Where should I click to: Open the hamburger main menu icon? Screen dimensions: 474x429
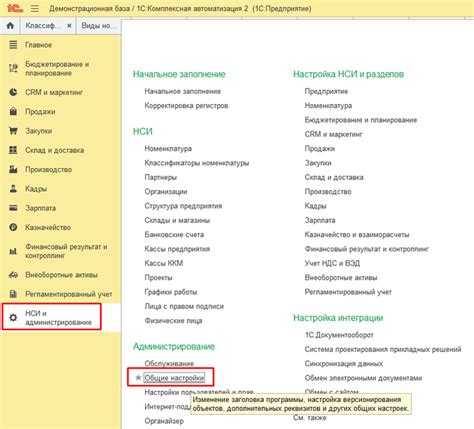(35, 8)
